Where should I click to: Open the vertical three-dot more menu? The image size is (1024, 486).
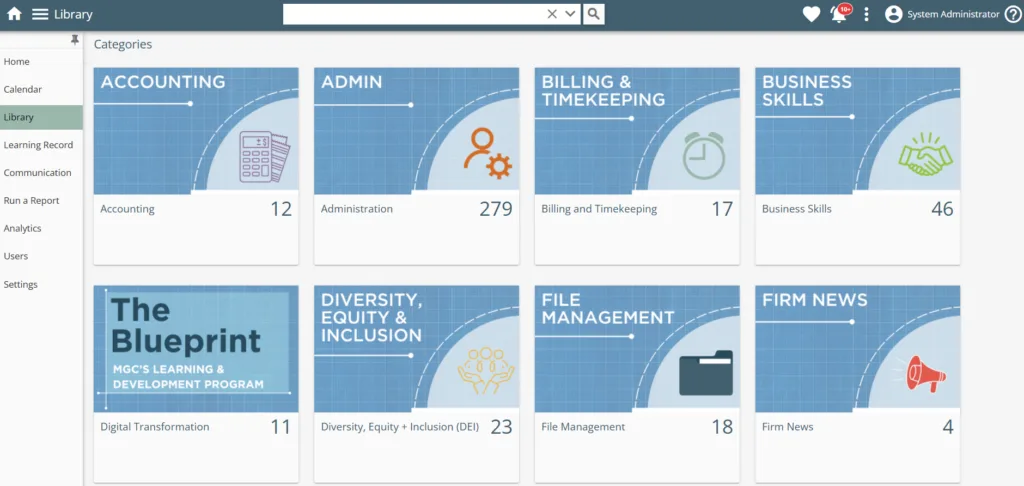pos(867,14)
